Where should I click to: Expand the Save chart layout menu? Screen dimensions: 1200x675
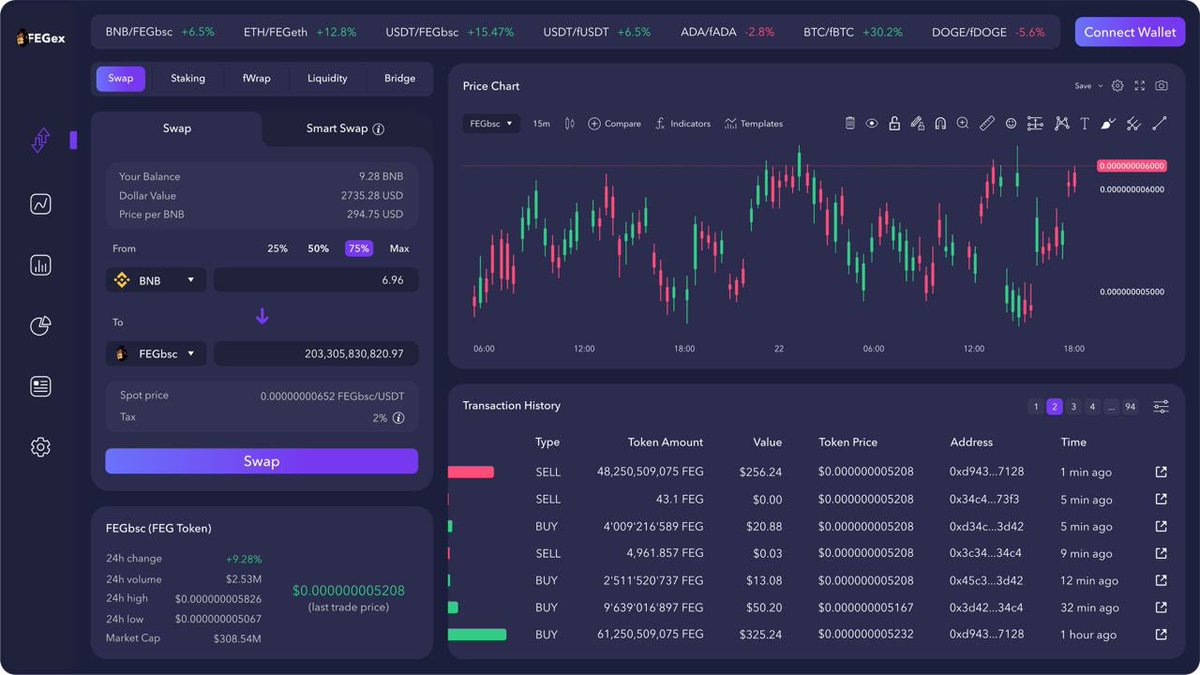1086,86
